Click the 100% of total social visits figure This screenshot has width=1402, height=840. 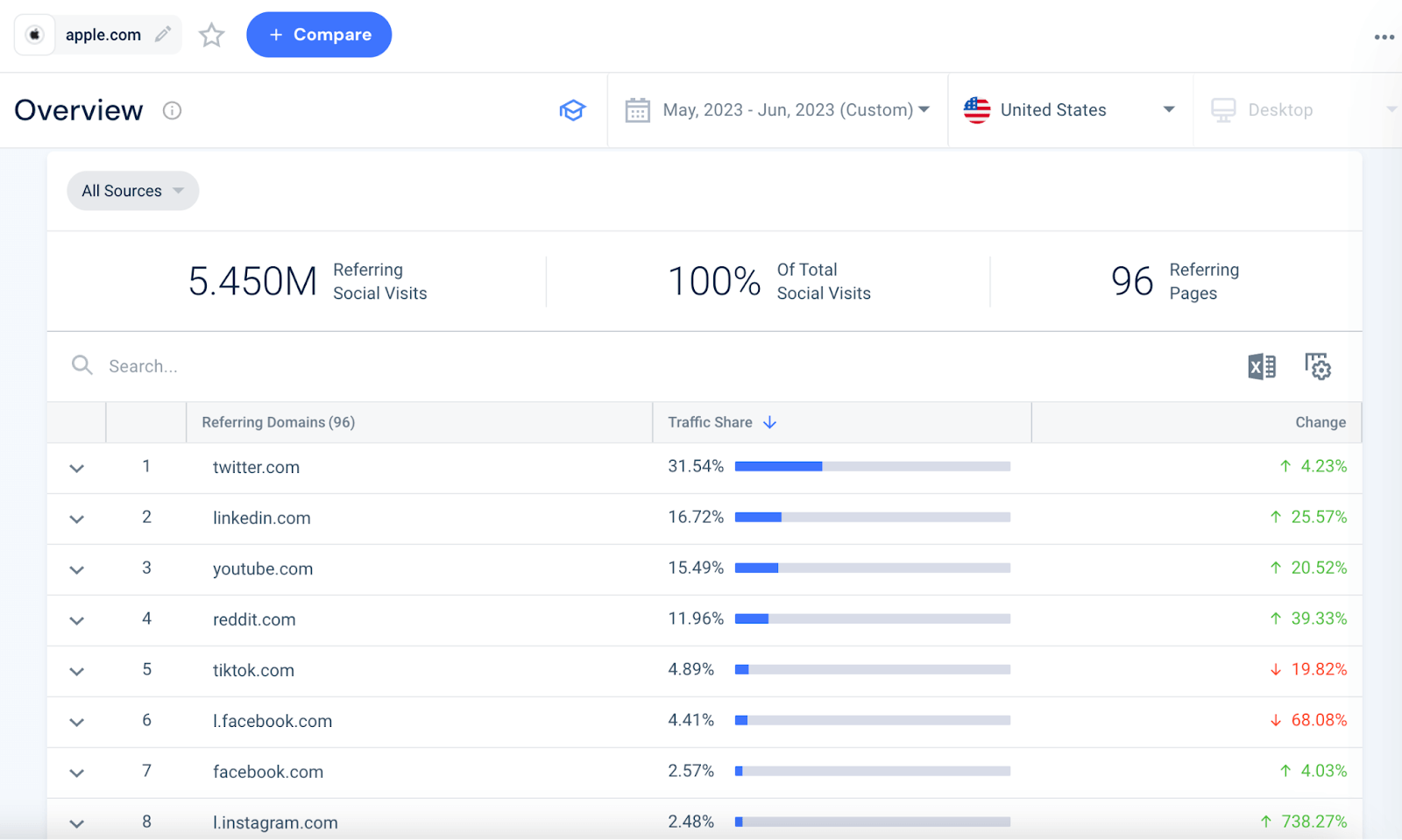(x=714, y=282)
